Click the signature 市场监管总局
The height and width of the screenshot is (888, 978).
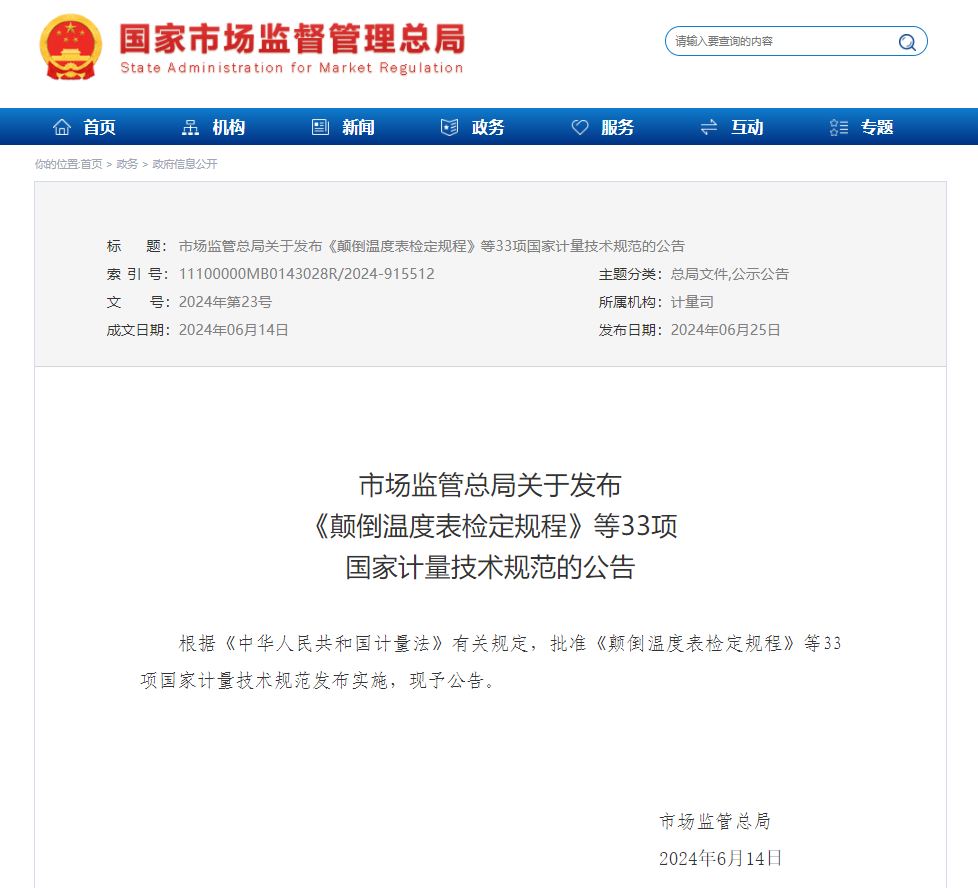point(715,821)
